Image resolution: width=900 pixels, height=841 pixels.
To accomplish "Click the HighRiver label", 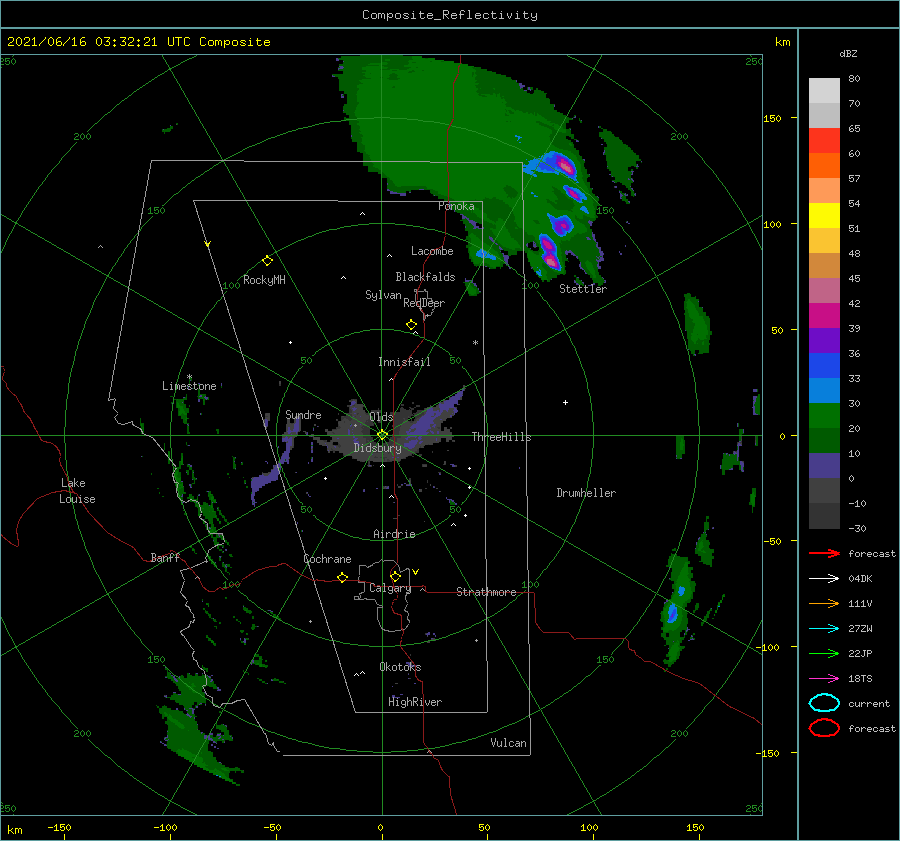I will 415,702.
